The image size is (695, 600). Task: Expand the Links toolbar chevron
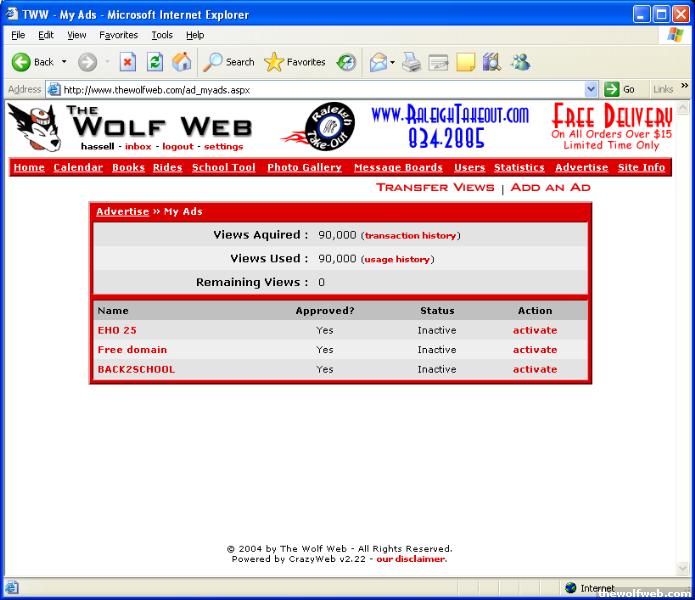tap(685, 87)
